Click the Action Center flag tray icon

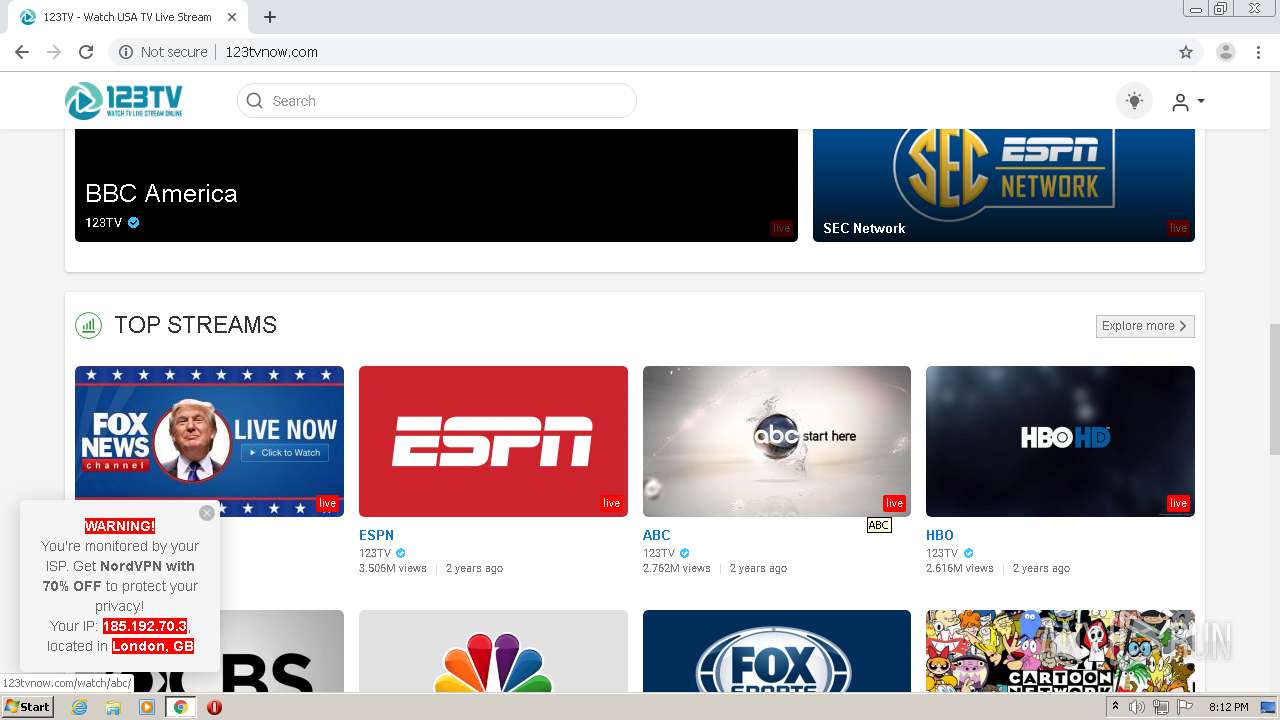tap(1185, 707)
